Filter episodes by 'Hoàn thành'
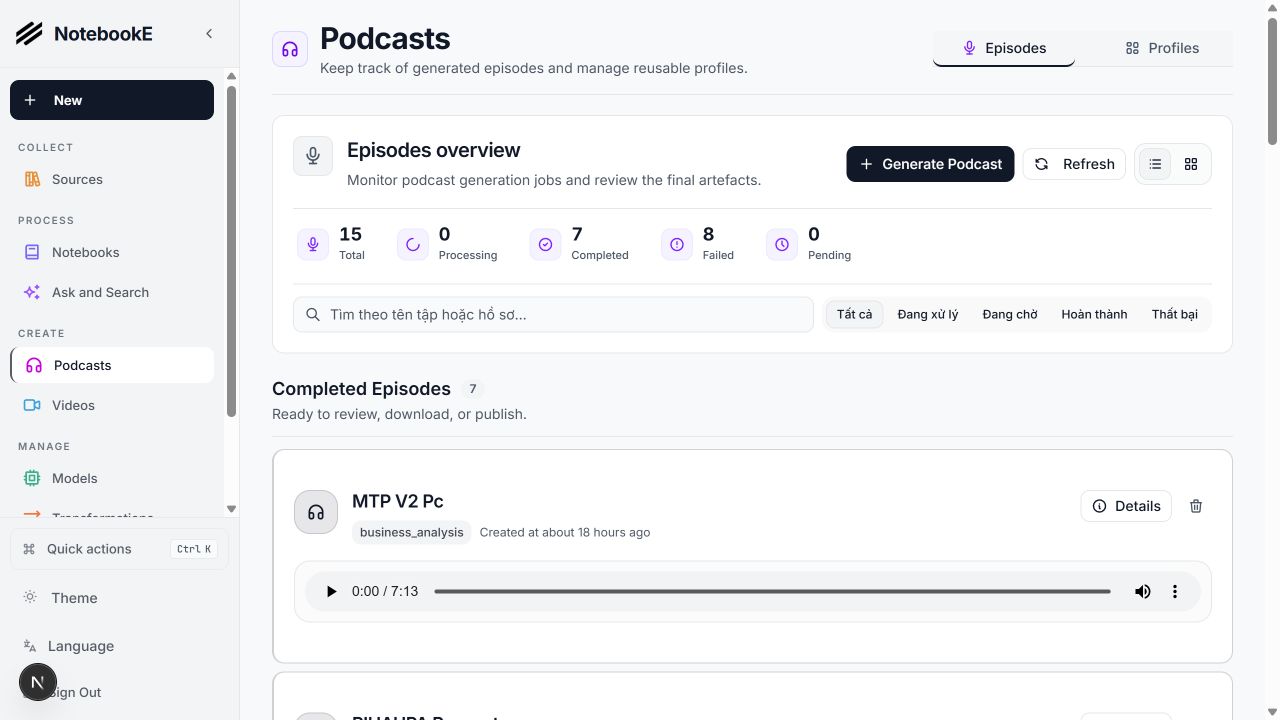The height and width of the screenshot is (720, 1280). pyautogui.click(x=1094, y=314)
